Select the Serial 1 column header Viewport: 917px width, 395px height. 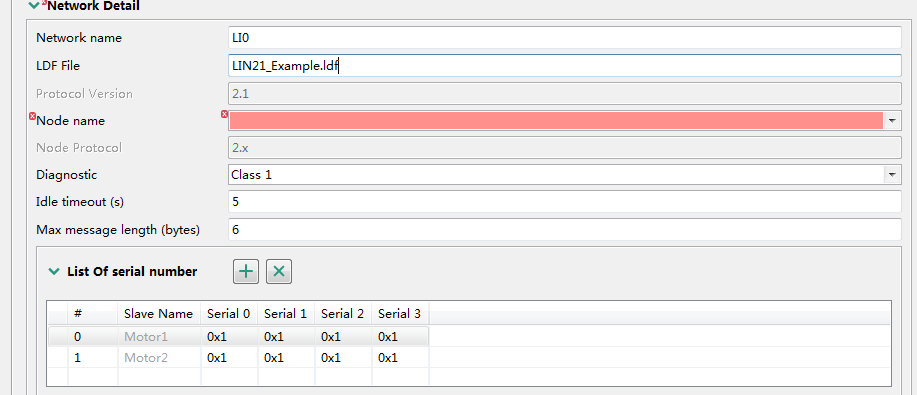coord(285,314)
